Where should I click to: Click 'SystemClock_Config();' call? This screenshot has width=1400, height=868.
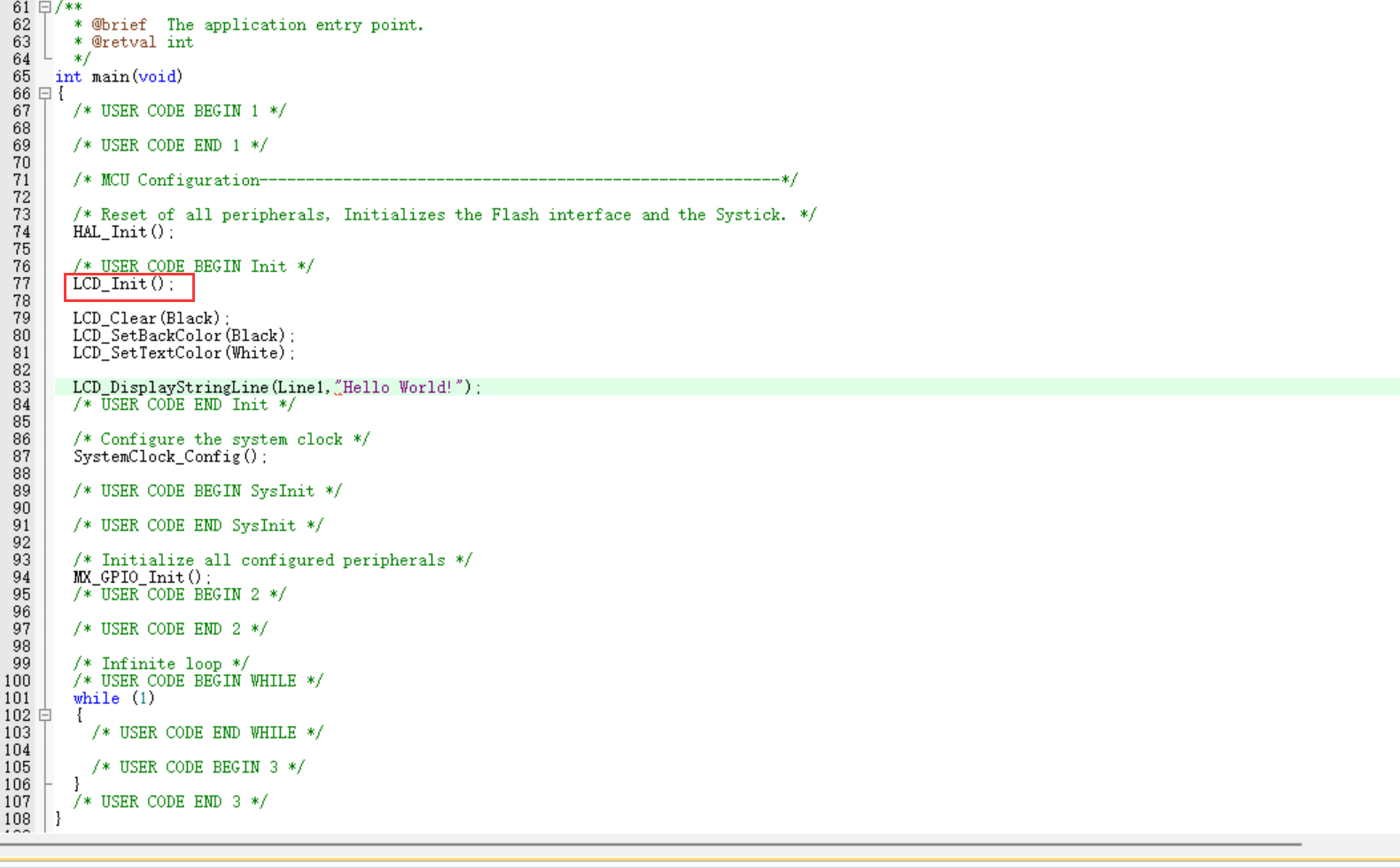click(169, 457)
